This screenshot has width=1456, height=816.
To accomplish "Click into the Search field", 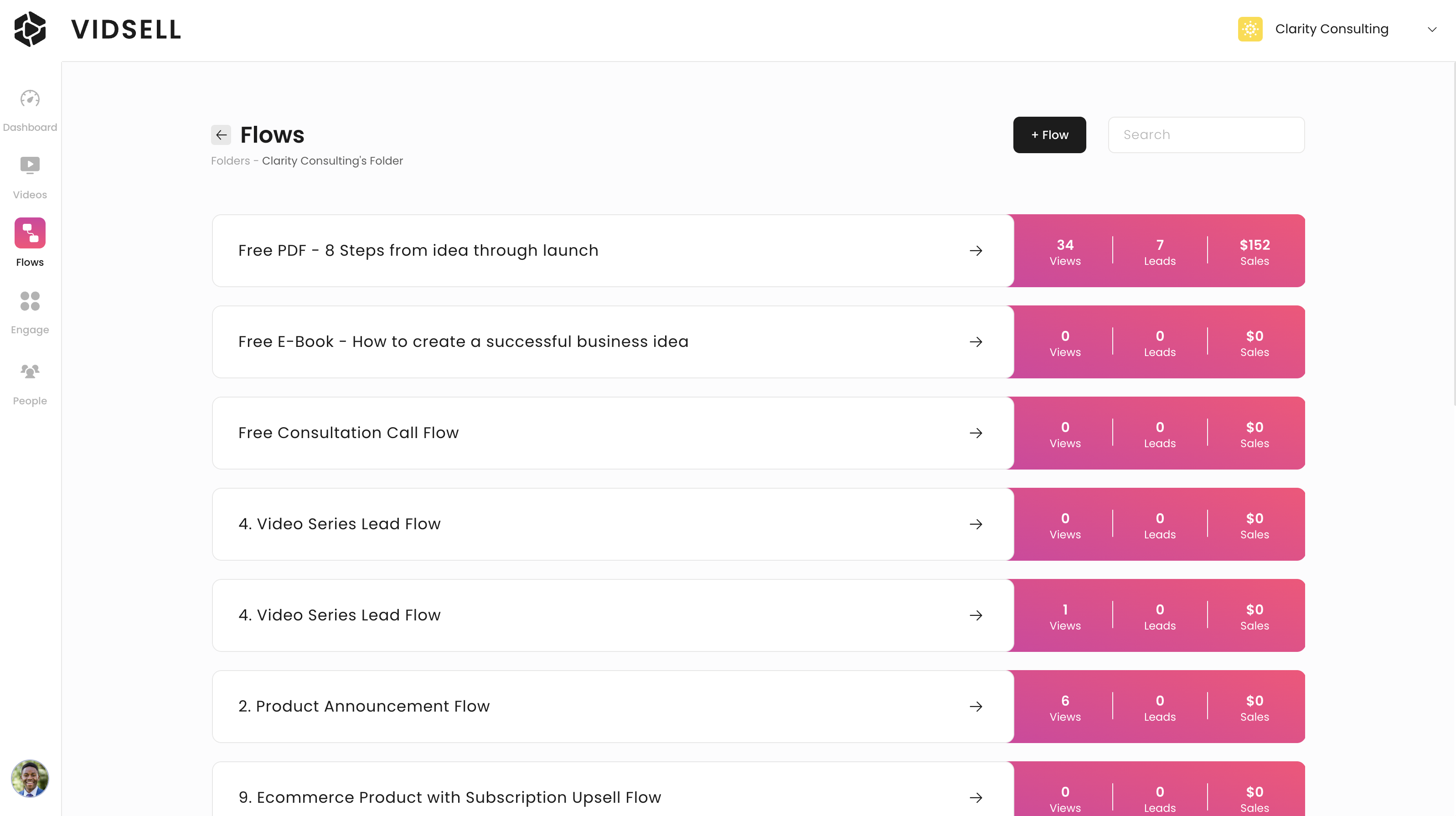I will 1206,135.
